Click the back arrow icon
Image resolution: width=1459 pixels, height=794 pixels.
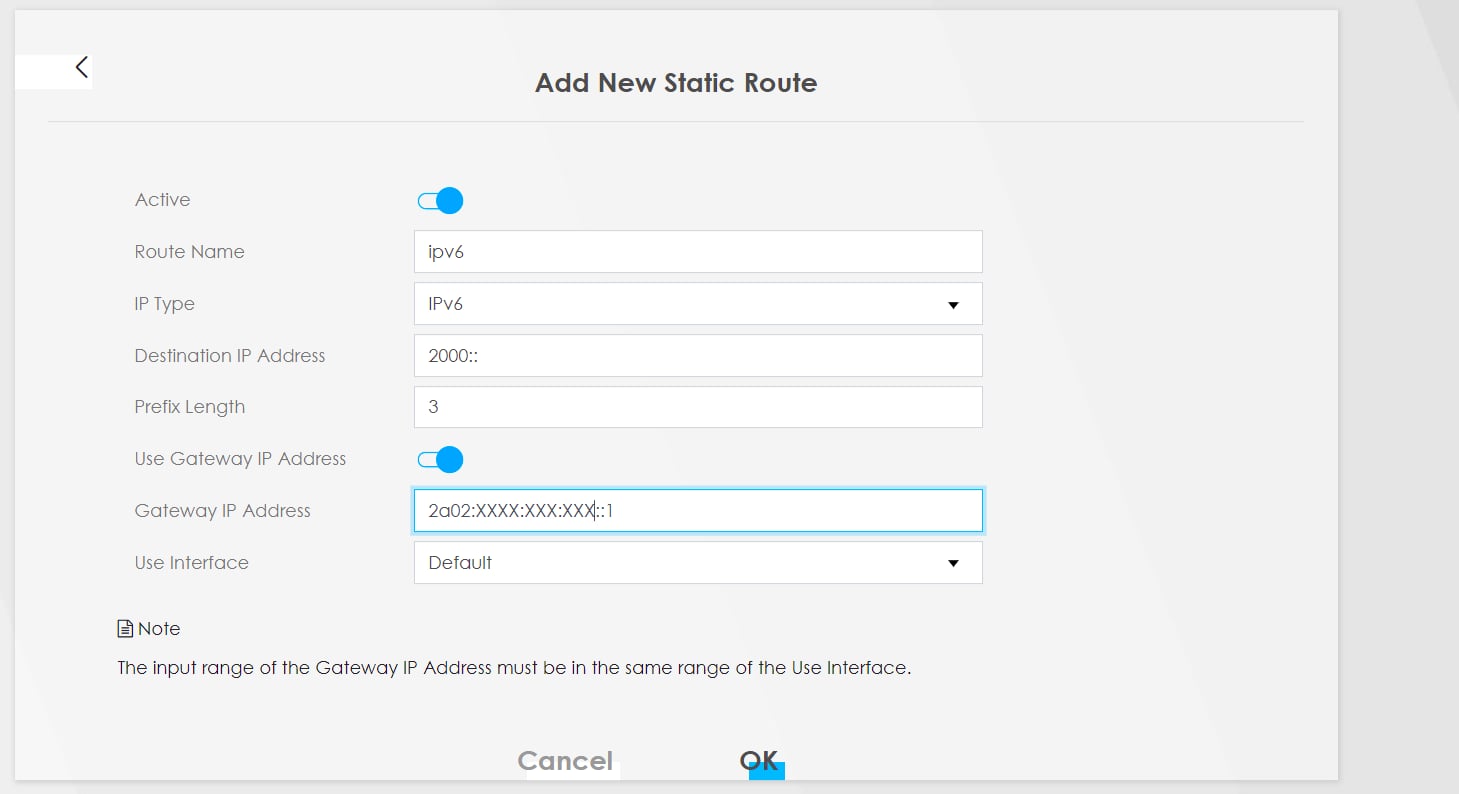pos(82,68)
